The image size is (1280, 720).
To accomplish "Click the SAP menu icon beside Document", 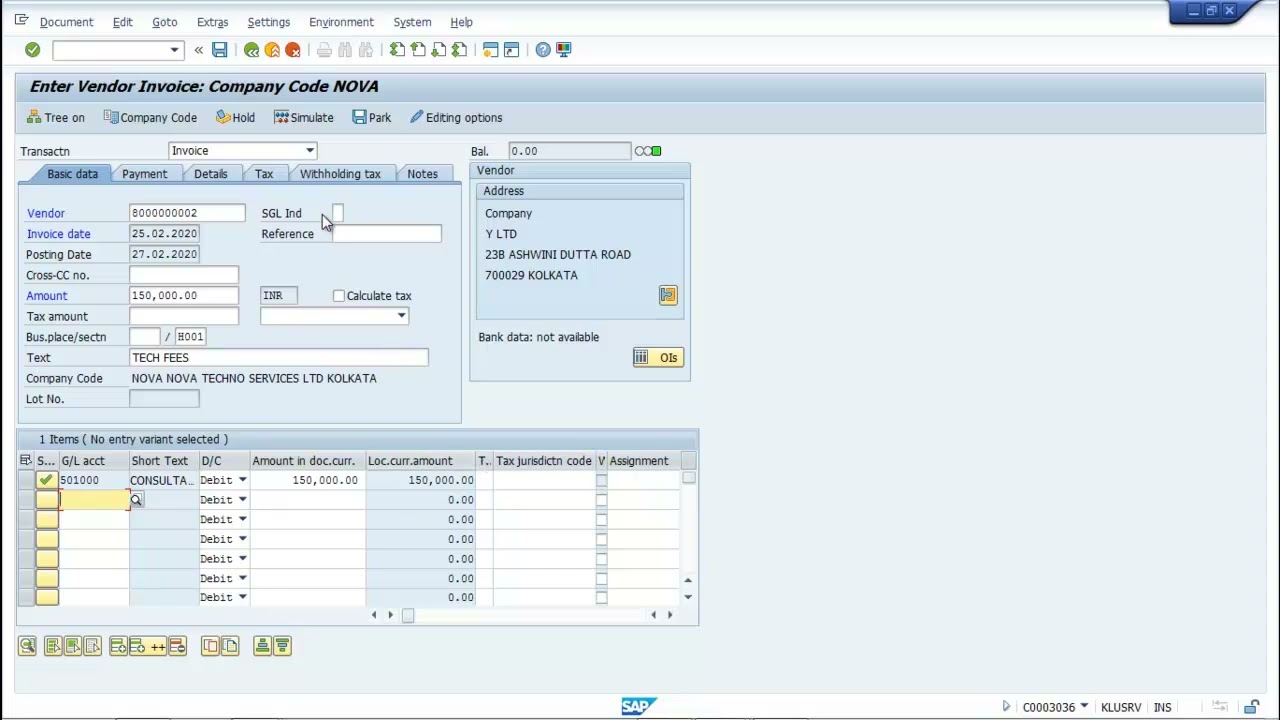I will [x=21, y=21].
